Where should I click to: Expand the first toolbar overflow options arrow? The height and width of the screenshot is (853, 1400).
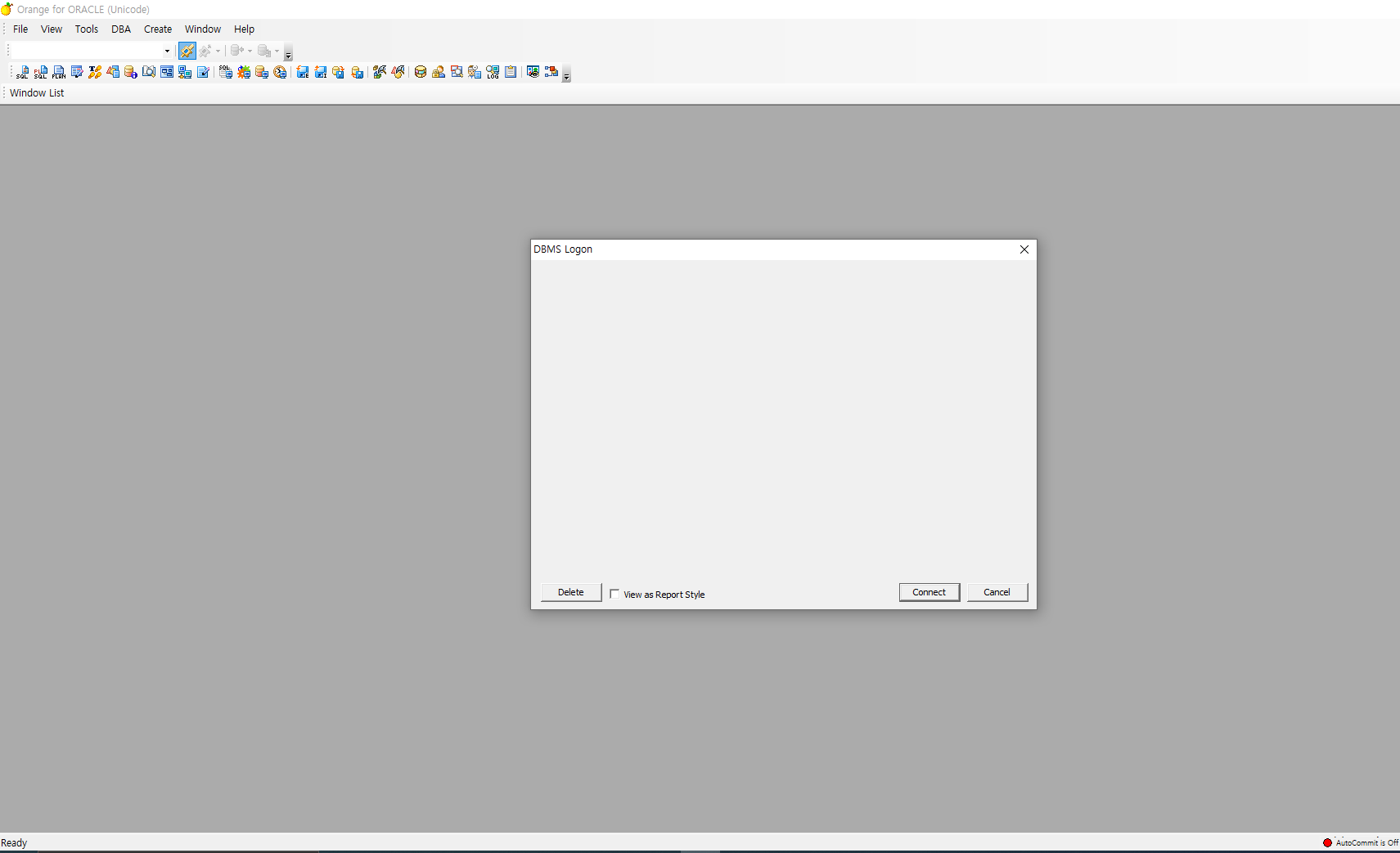tap(288, 55)
